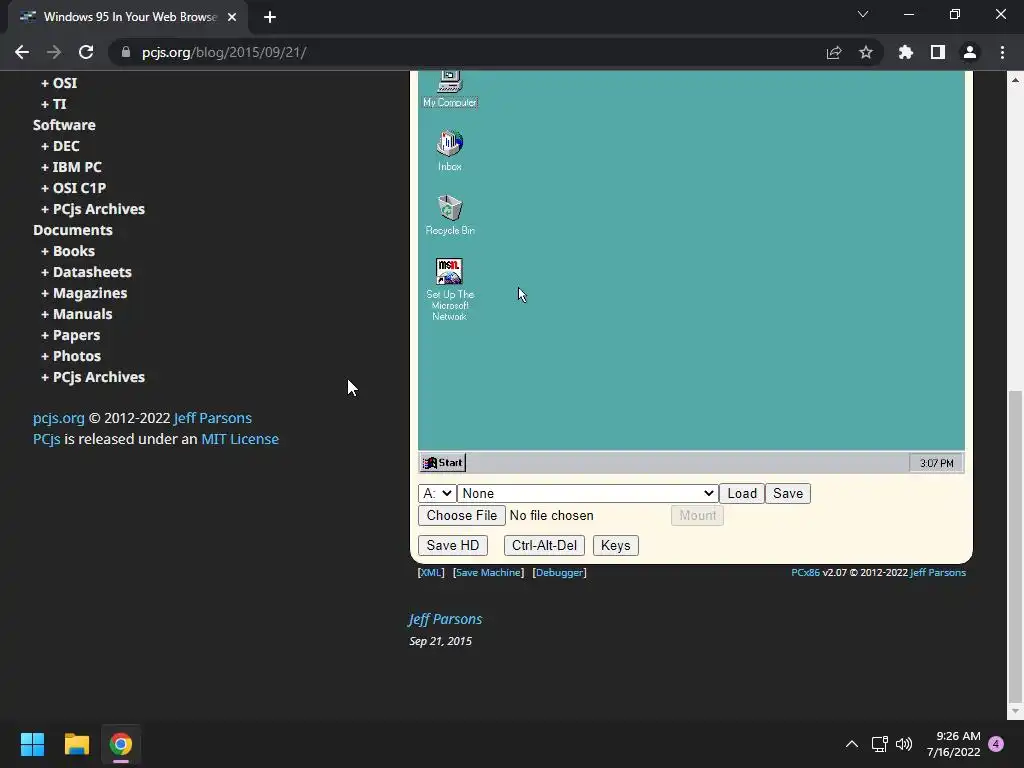The height and width of the screenshot is (768, 1024).
Task: Click the network tray icon
Action: 879,744
